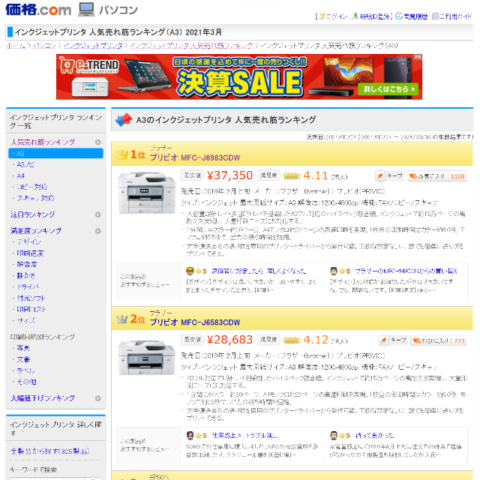This screenshot has width=480, height=480.
Task: Click 満足度 label beside 4.11 rating
Action: tap(269, 175)
